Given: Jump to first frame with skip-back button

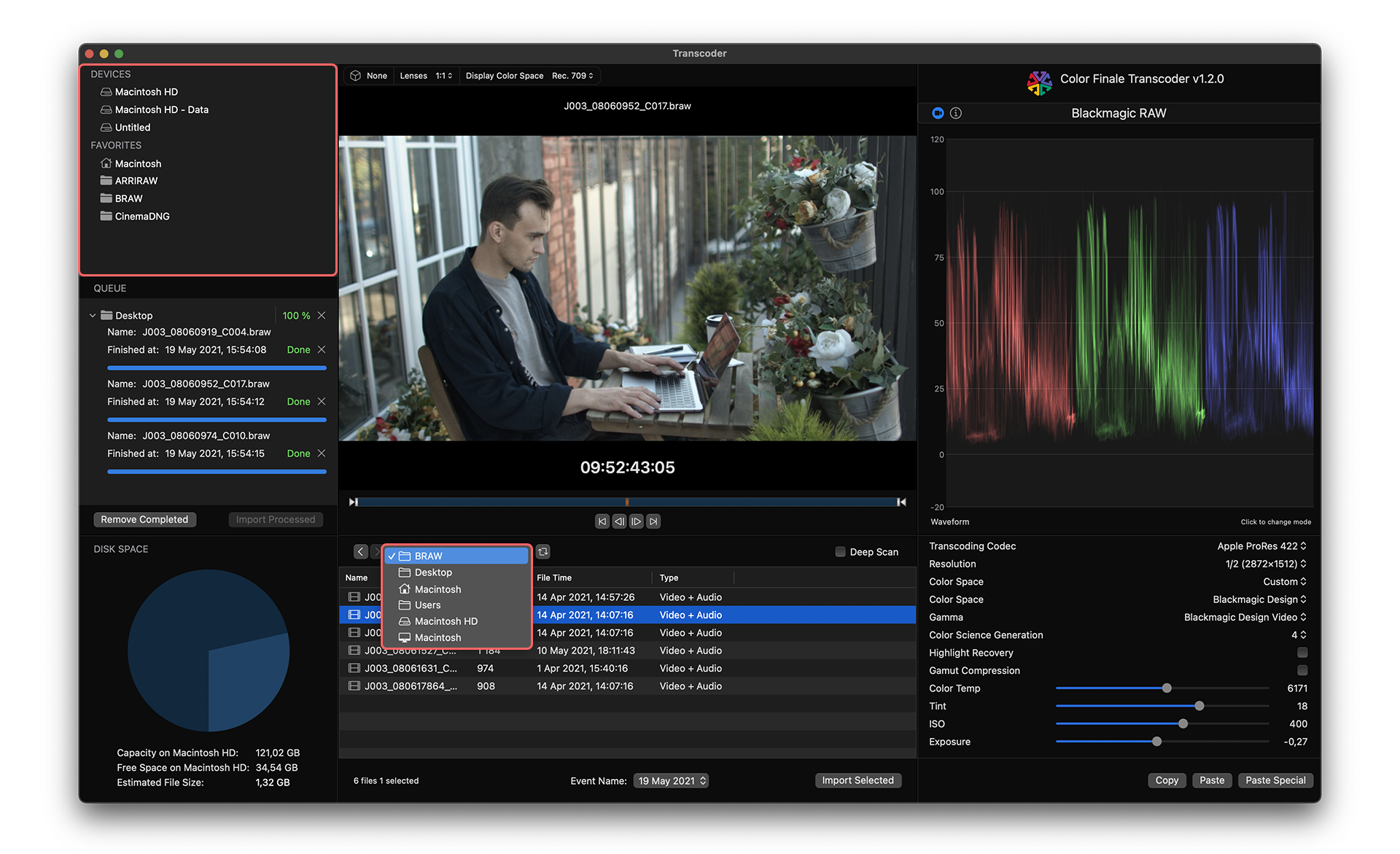Looking at the screenshot, I should click(x=602, y=521).
